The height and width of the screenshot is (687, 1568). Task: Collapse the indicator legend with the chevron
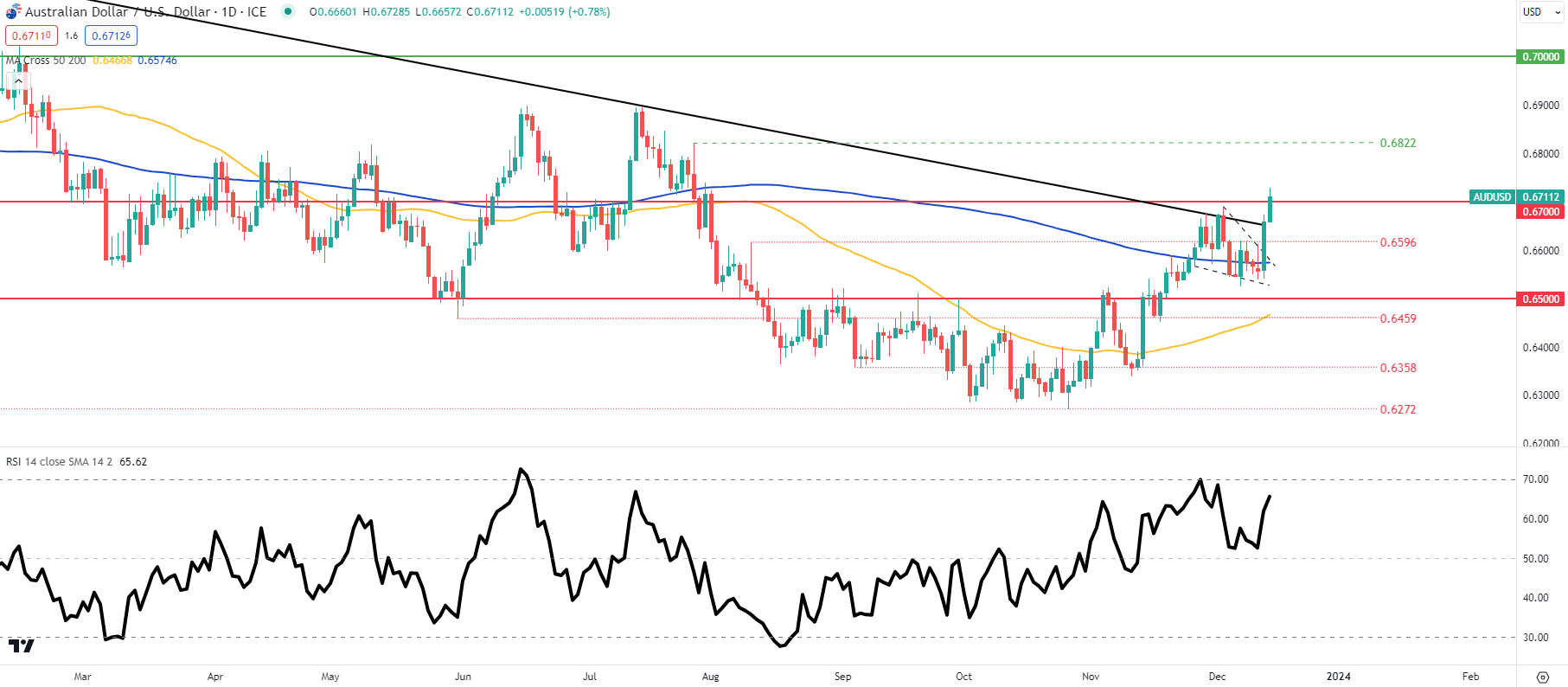18,81
